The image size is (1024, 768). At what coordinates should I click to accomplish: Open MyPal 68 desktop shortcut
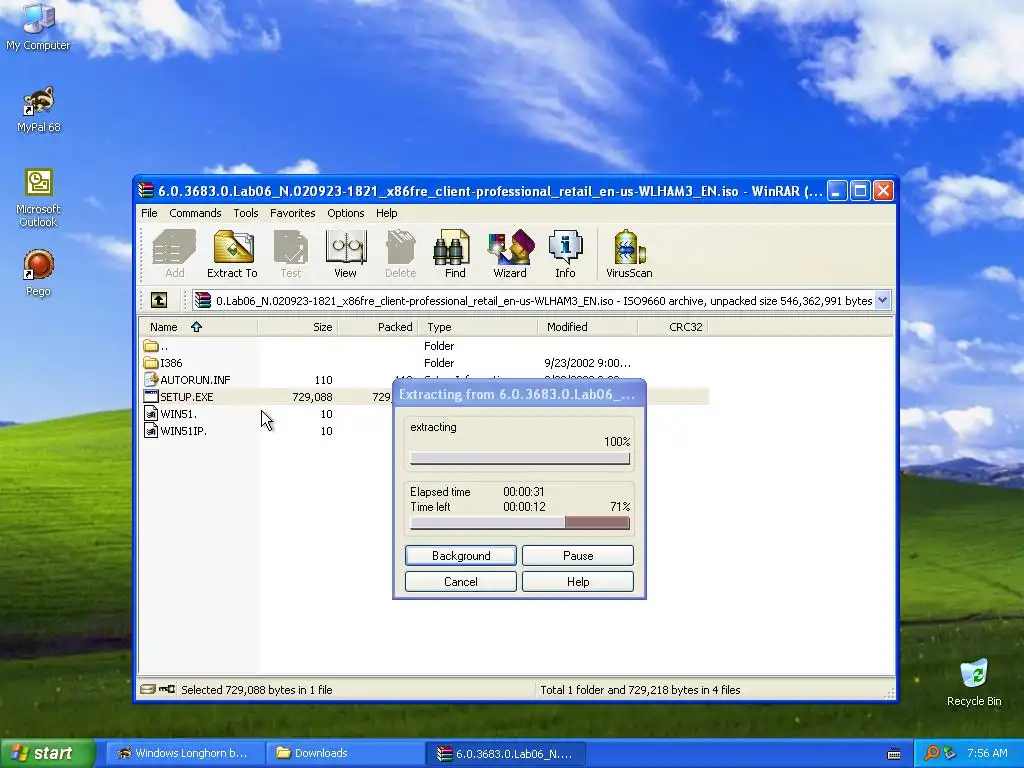tap(39, 110)
